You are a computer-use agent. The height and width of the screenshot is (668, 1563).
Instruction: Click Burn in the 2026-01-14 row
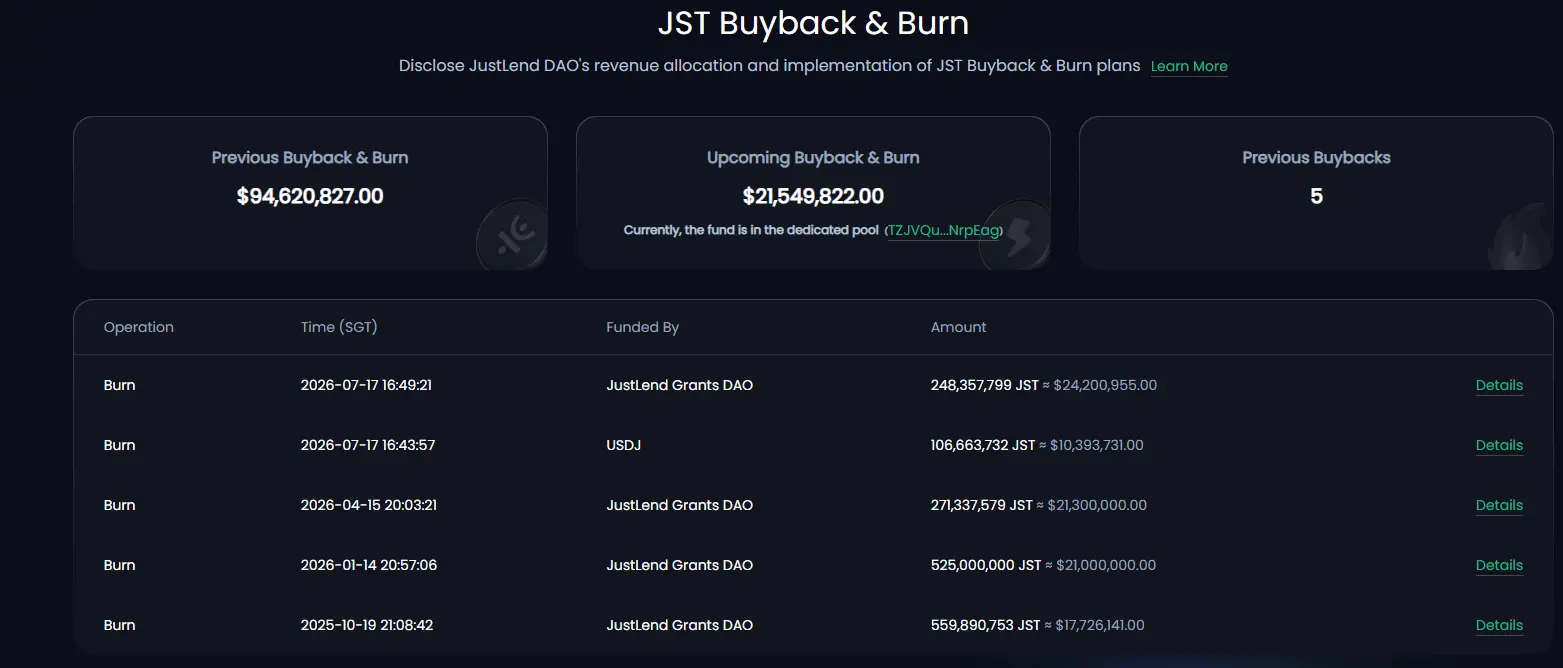click(119, 565)
